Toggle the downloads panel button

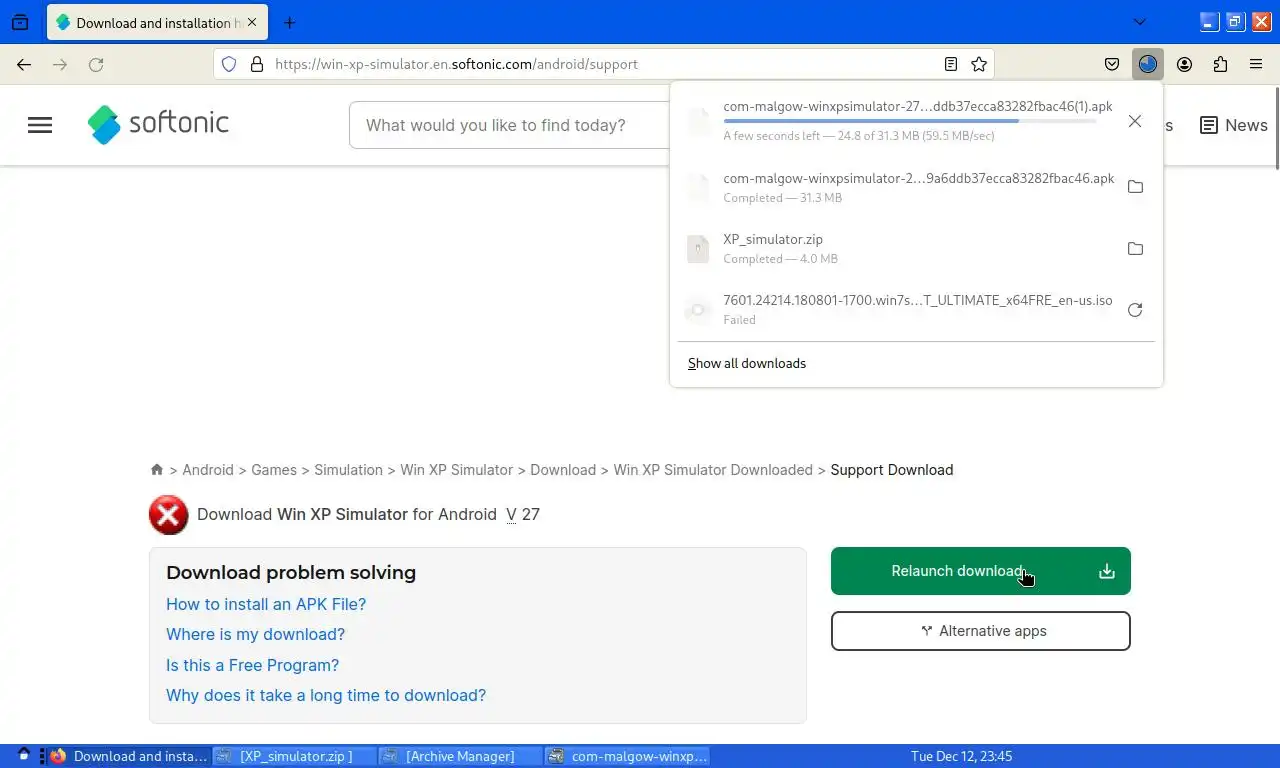pyautogui.click(x=1148, y=64)
